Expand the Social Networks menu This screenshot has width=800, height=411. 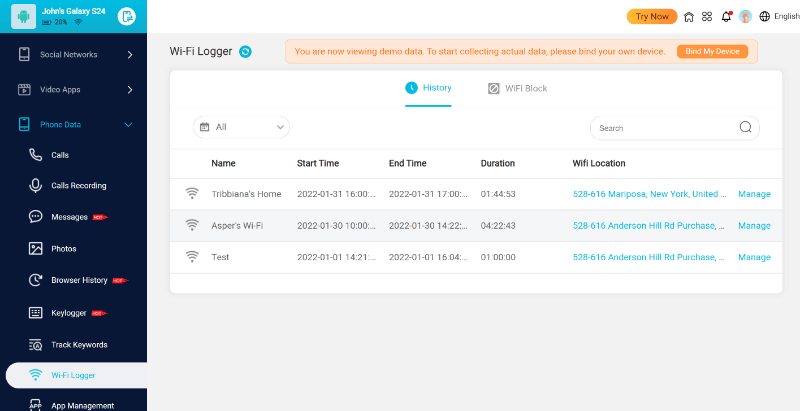click(73, 55)
